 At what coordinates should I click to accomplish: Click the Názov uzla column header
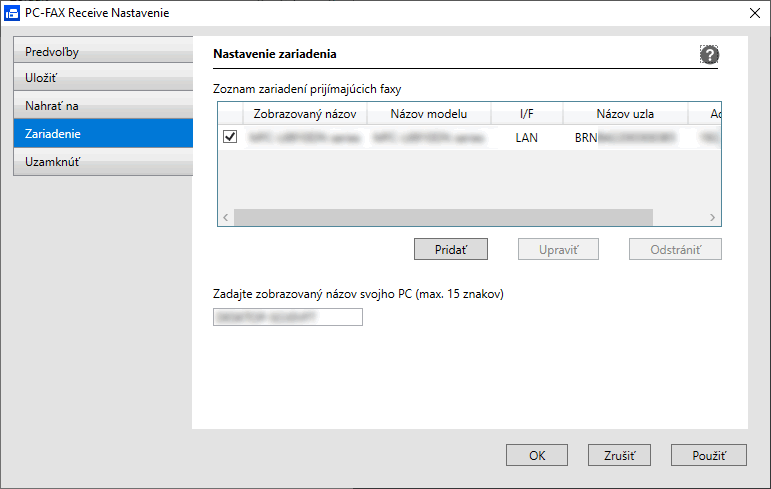click(x=625, y=114)
